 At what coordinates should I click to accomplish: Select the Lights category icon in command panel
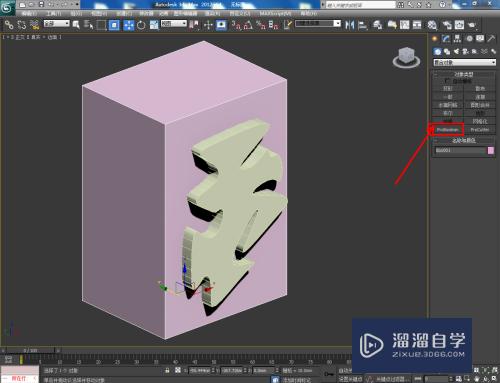point(456,51)
